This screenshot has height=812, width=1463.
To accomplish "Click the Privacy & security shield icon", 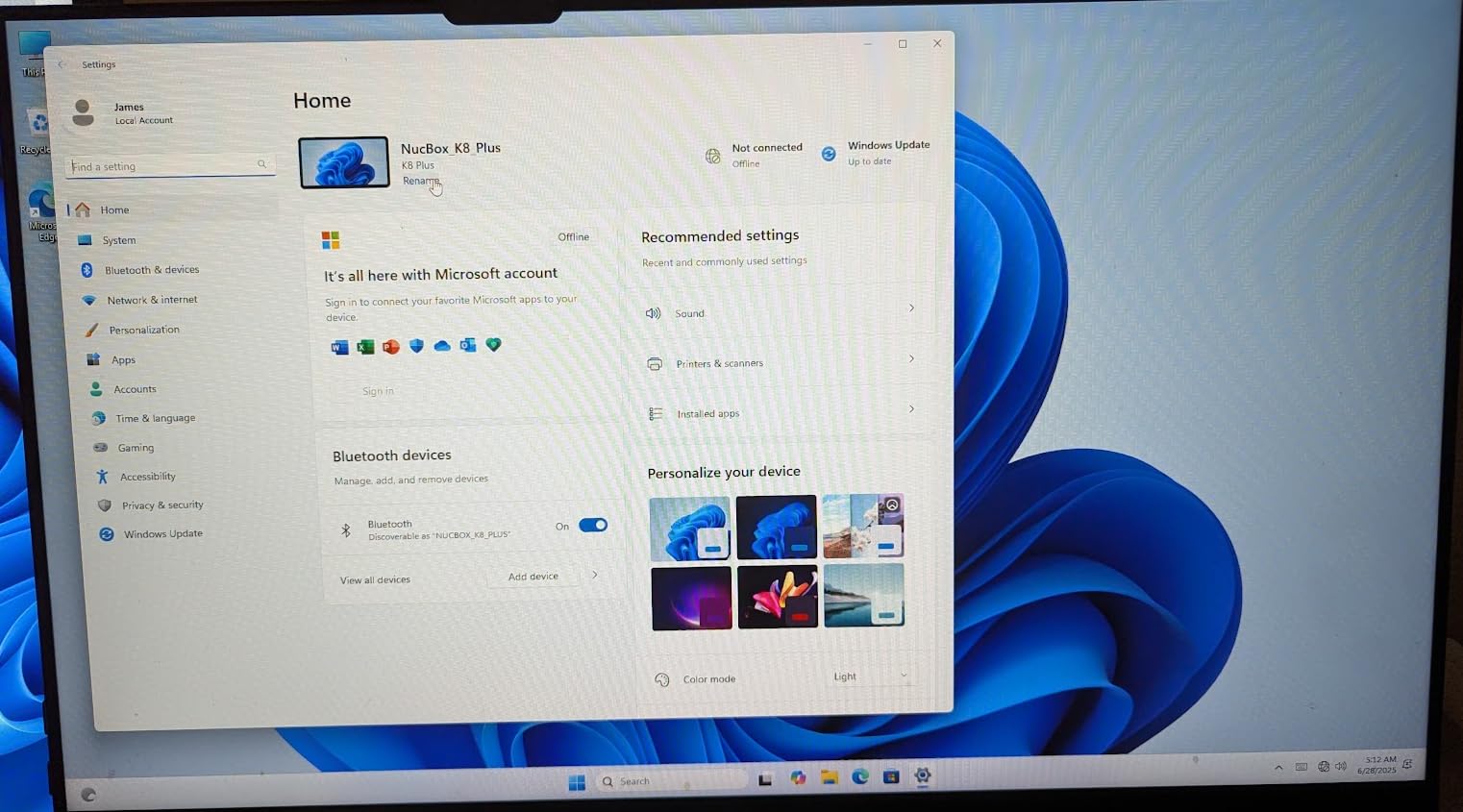I will 105,505.
